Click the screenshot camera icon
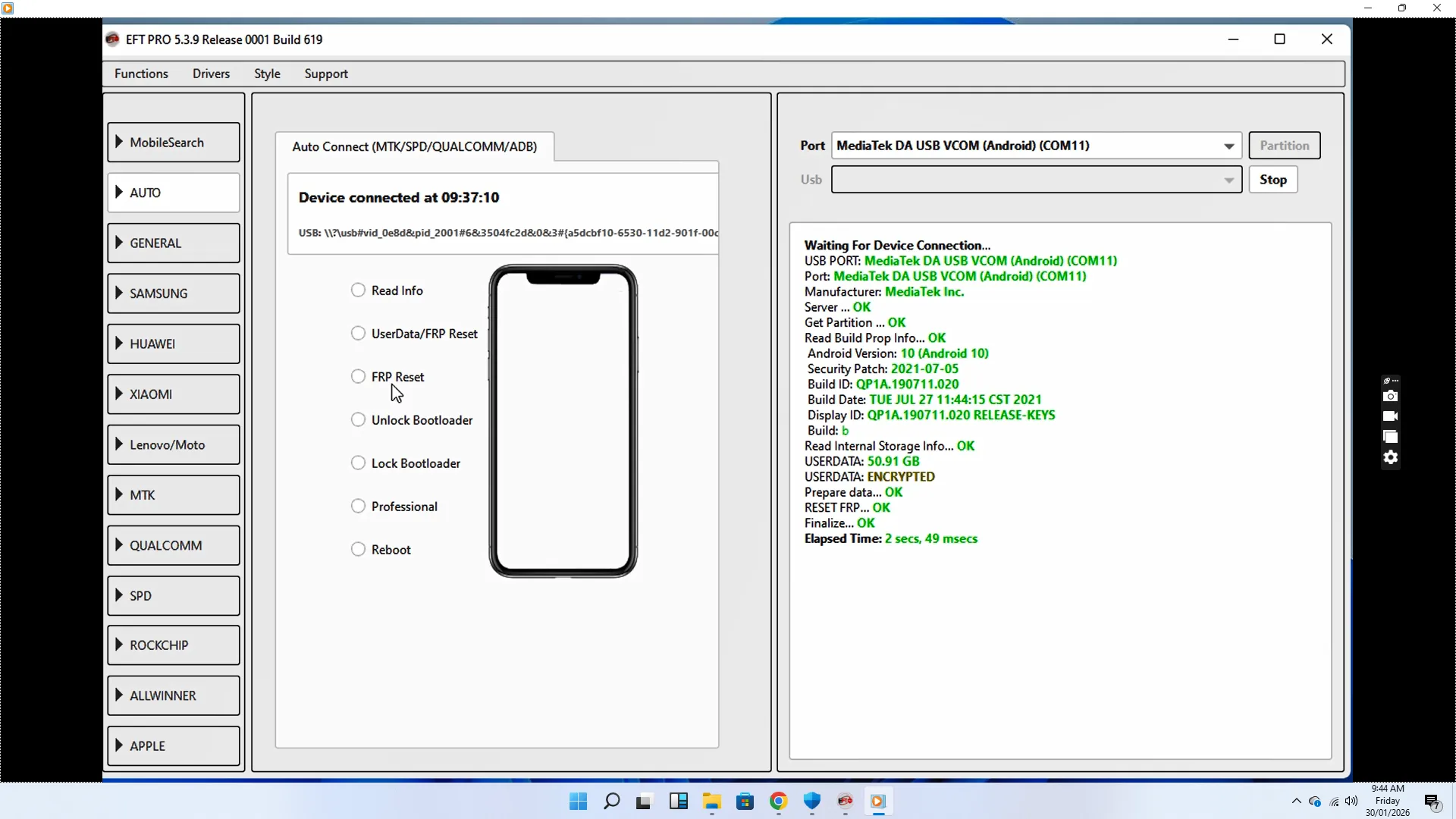Screen dimensions: 1456x819 pos(1390,396)
